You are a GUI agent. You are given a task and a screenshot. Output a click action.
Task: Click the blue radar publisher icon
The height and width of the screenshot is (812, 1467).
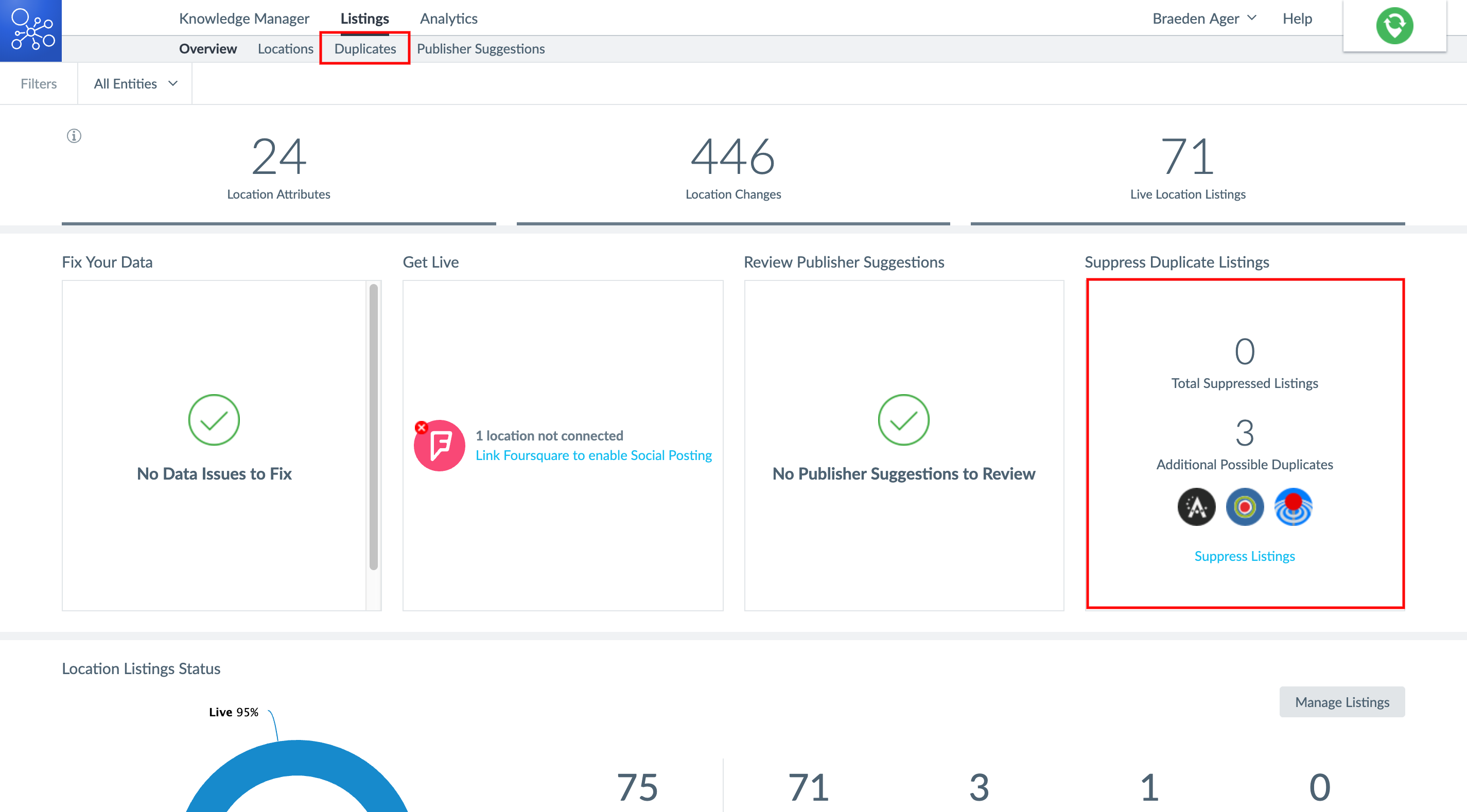click(x=1293, y=507)
